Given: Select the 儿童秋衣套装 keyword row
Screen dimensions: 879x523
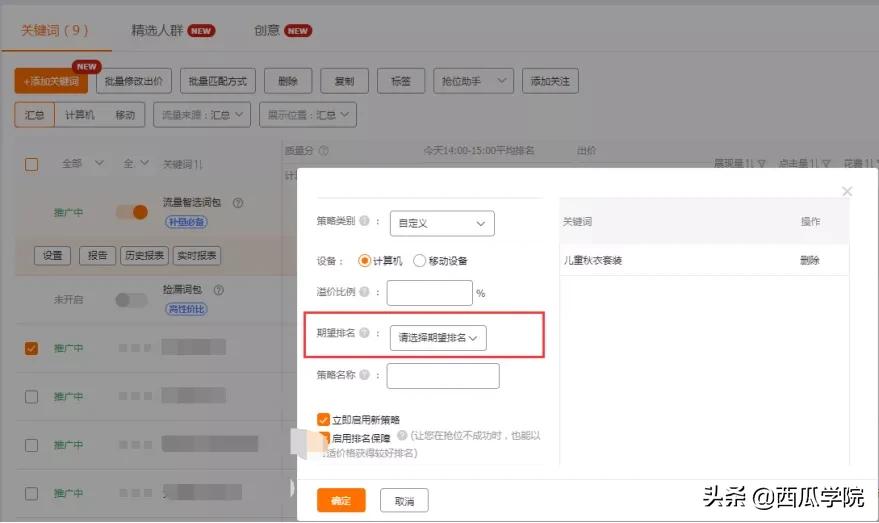Looking at the screenshot, I should pos(704,260).
